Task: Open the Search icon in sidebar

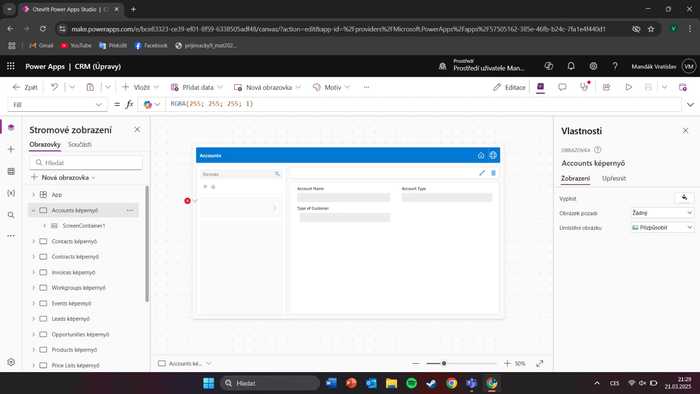Action: point(11,215)
